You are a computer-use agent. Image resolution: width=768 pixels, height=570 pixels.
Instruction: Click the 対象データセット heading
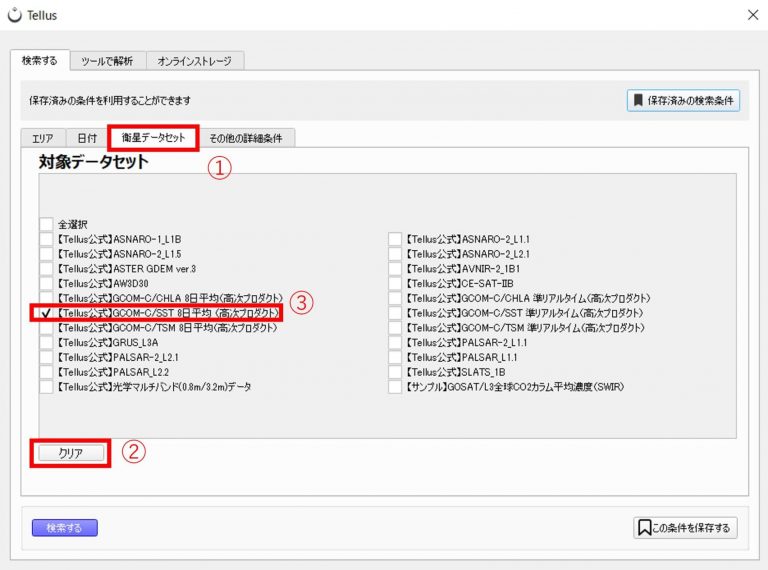(94, 162)
